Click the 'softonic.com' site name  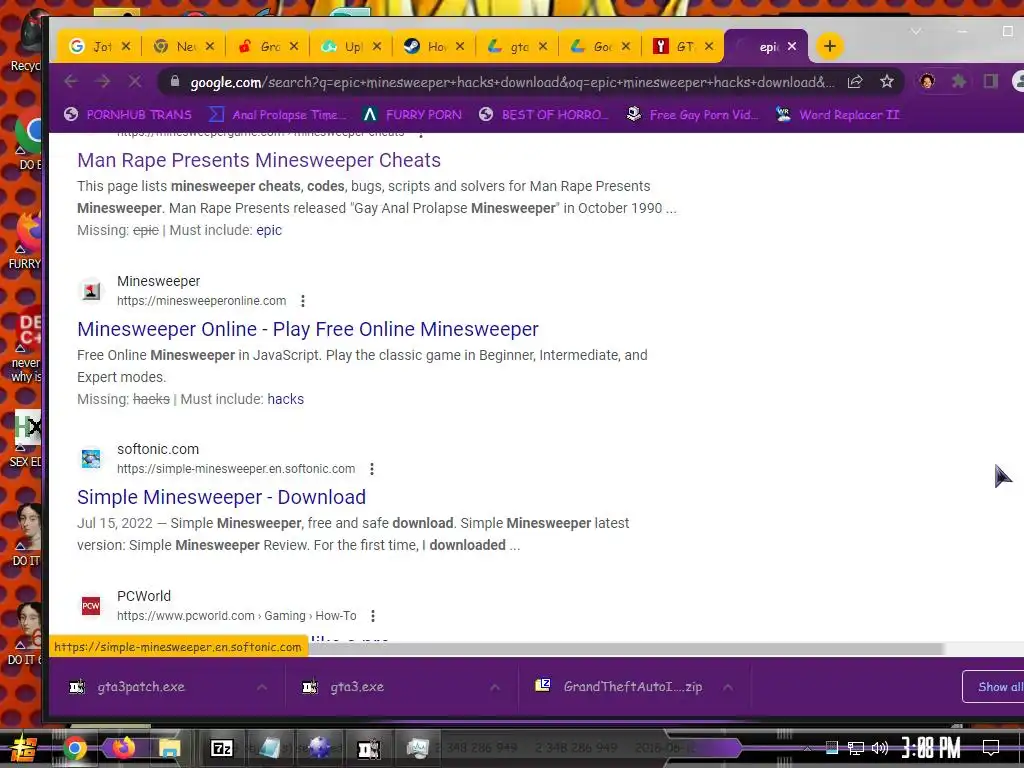coord(158,449)
